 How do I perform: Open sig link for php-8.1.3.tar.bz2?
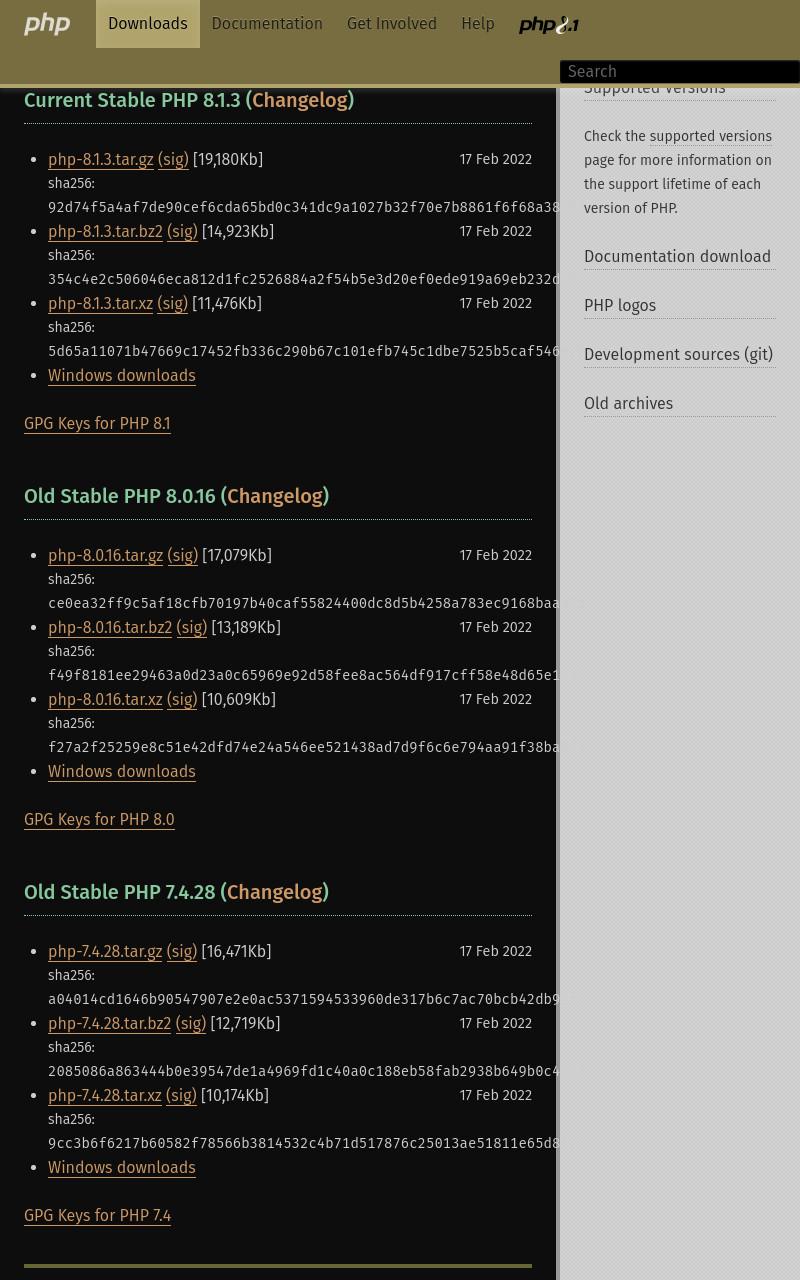pyautogui.click(x=182, y=232)
